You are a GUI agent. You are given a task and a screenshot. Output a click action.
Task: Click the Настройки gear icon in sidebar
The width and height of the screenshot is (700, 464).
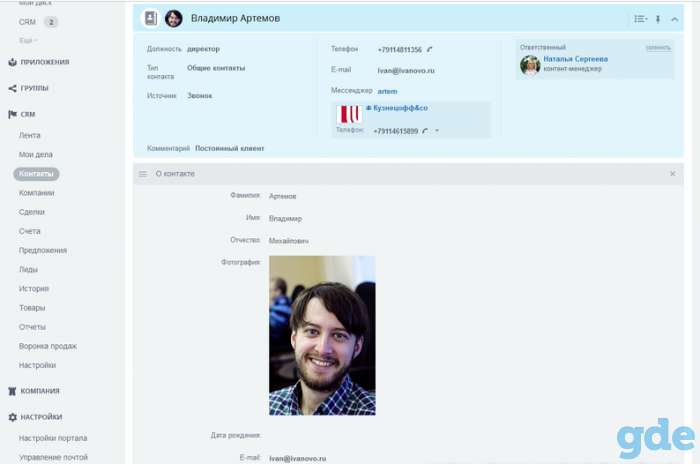(12, 417)
